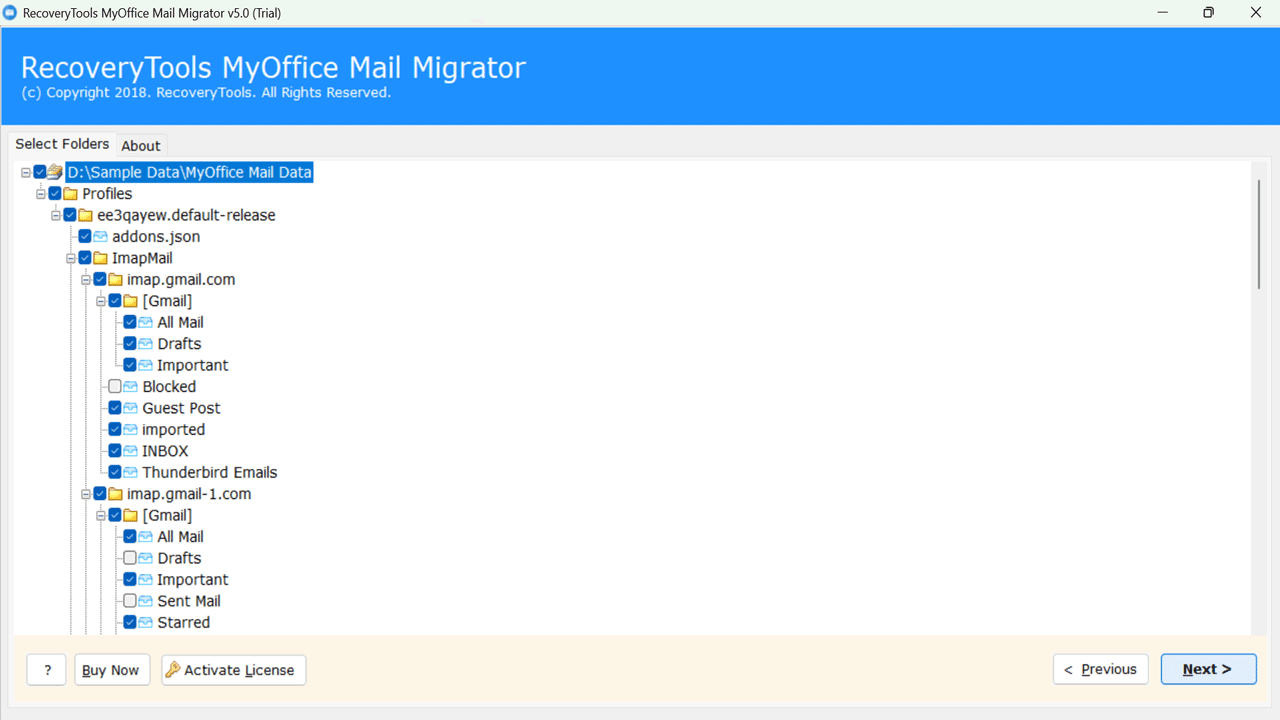The width and height of the screenshot is (1280, 720).
Task: Switch to the About tab
Action: point(141,146)
